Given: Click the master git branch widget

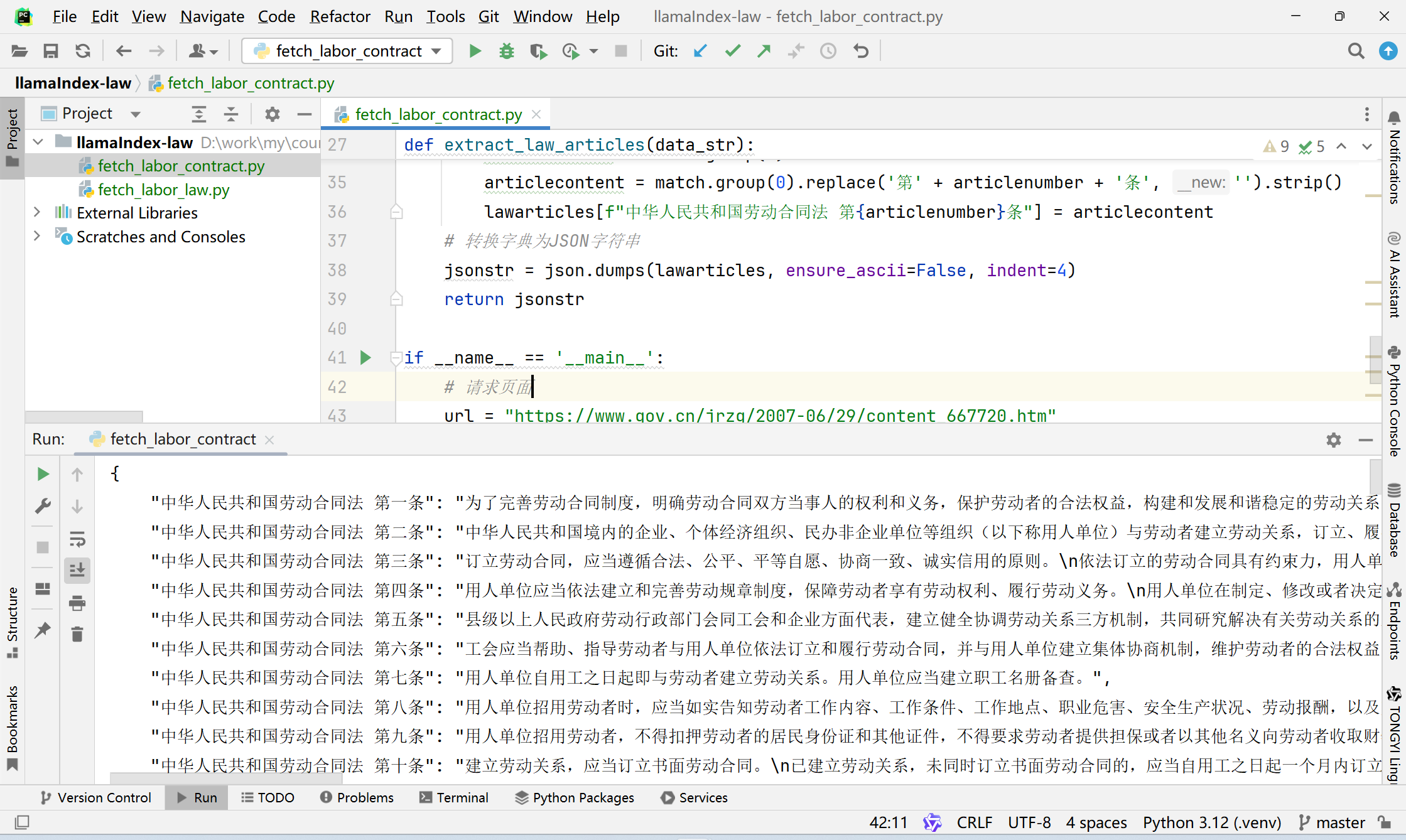Looking at the screenshot, I should click(1333, 822).
